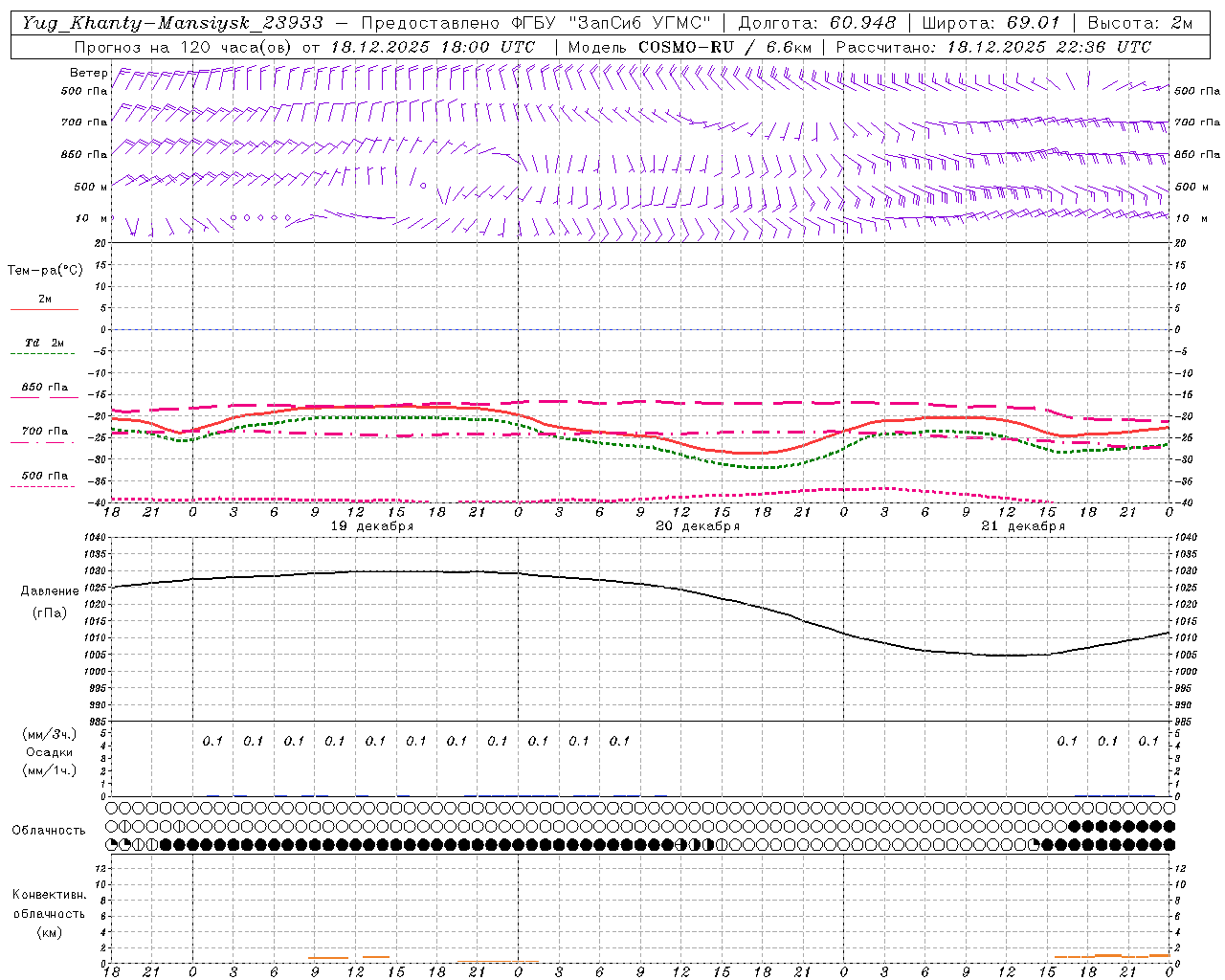Click the (км) unit under convective cloudiness

pyautogui.click(x=49, y=932)
